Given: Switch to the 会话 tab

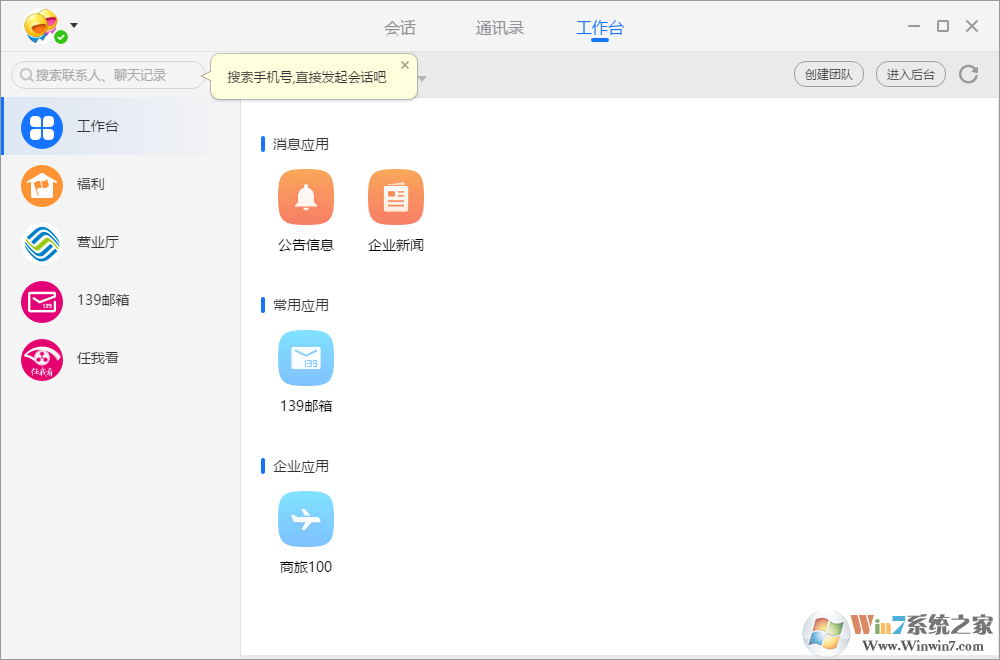Looking at the screenshot, I should 400,28.
